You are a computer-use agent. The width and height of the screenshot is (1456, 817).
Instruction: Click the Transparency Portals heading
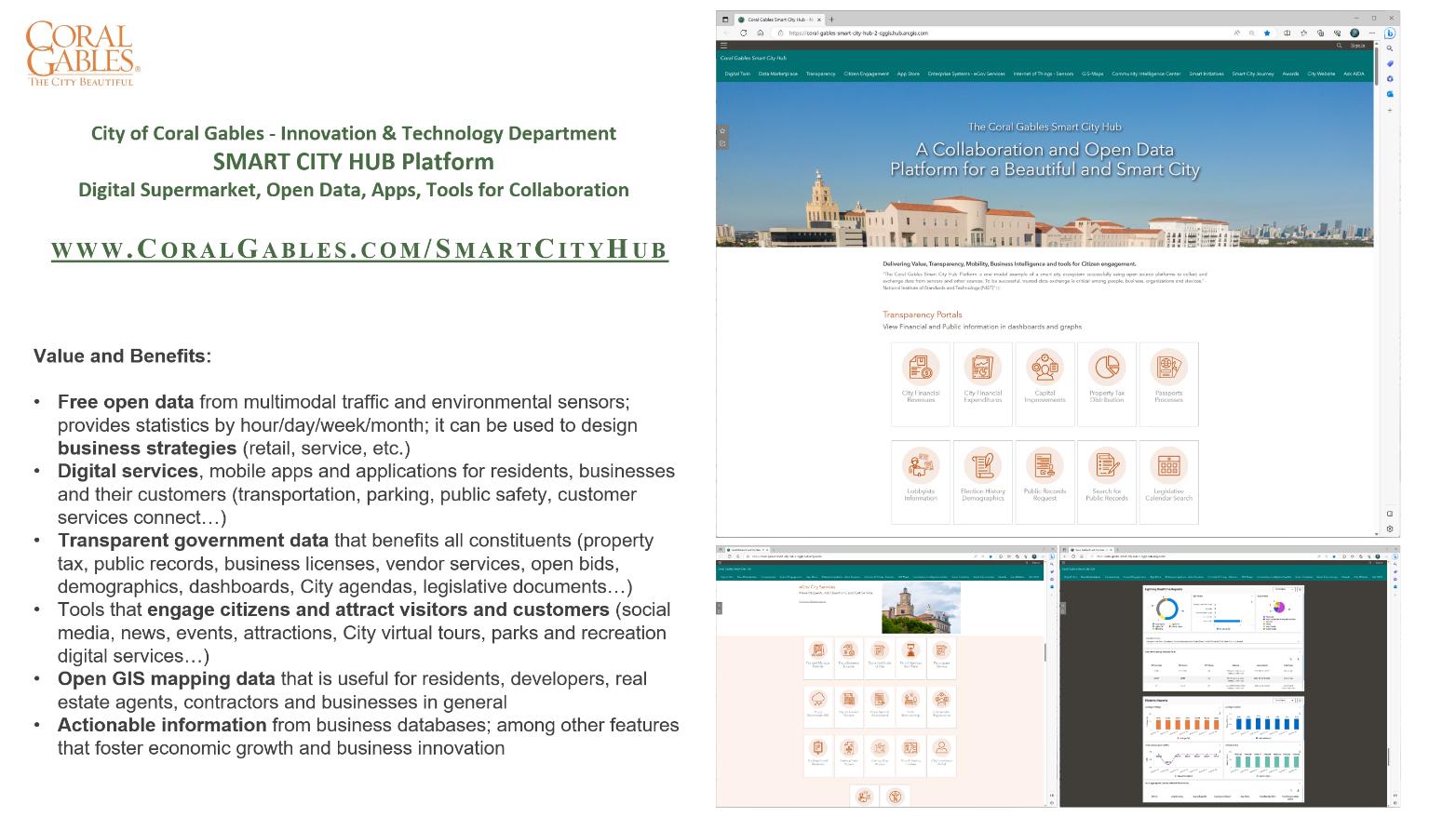click(923, 315)
